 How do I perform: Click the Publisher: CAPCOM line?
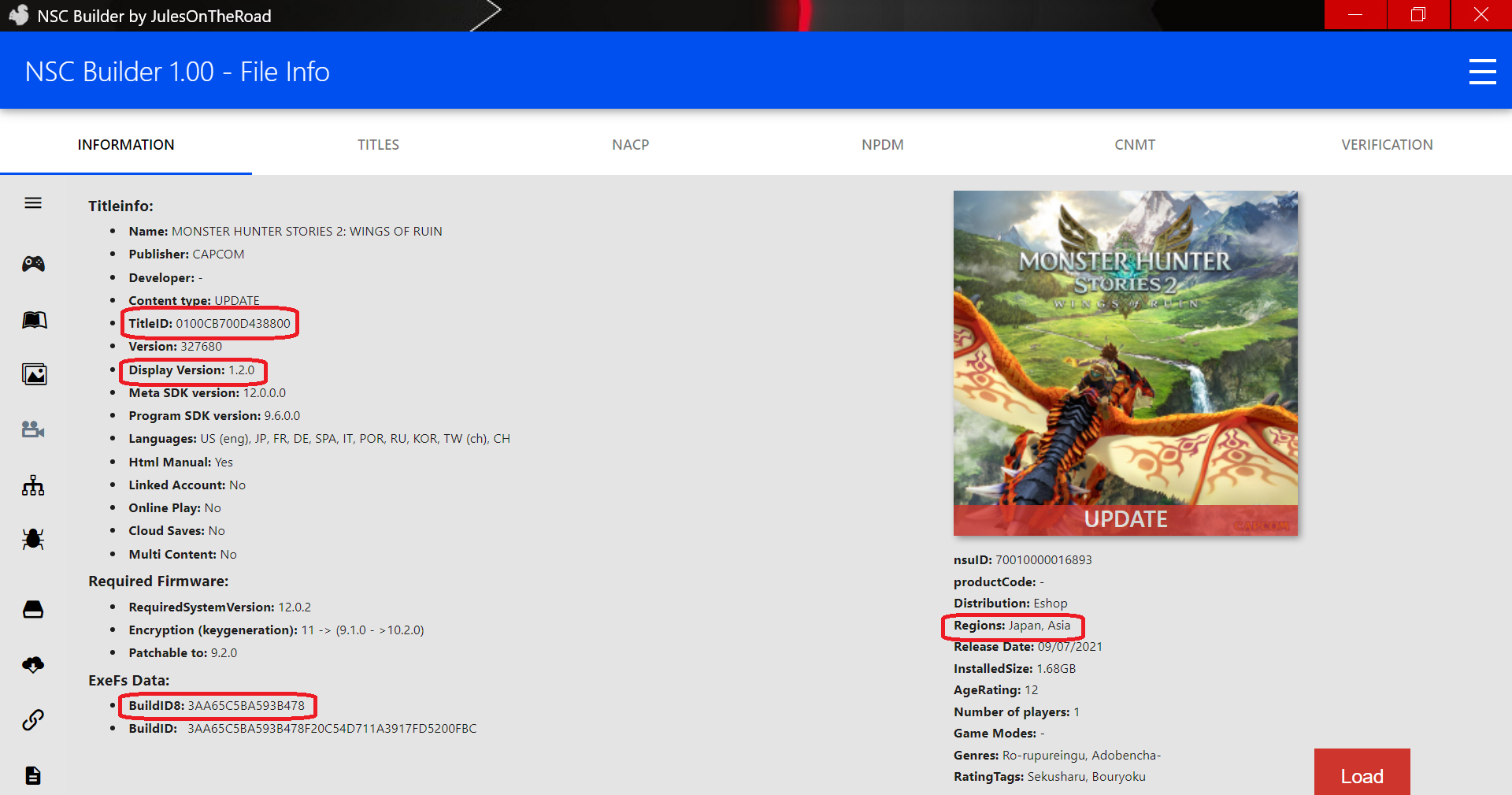(187, 254)
